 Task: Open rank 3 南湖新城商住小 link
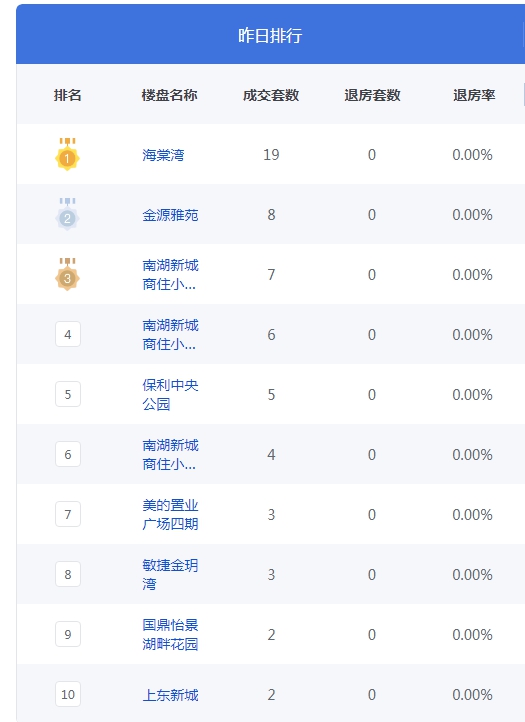point(170,274)
